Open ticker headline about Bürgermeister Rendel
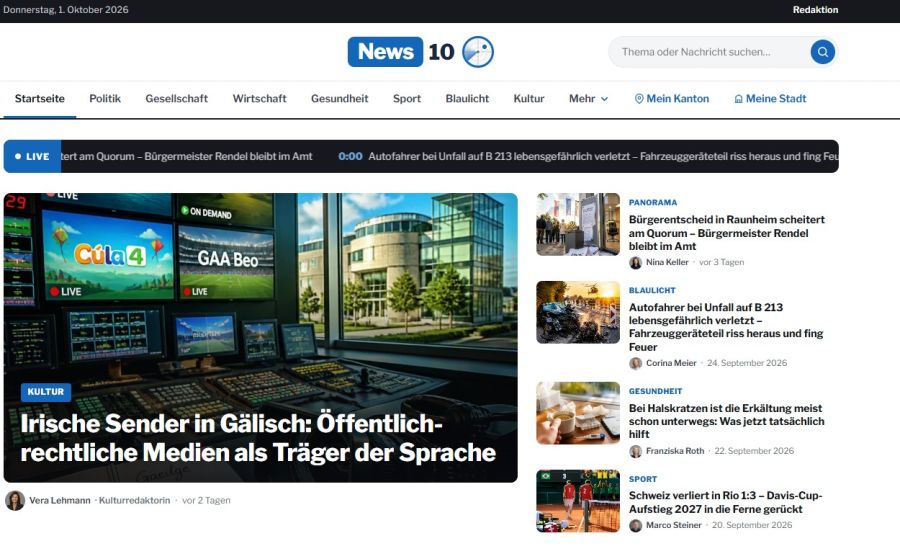The height and width of the screenshot is (559, 900). (187, 156)
